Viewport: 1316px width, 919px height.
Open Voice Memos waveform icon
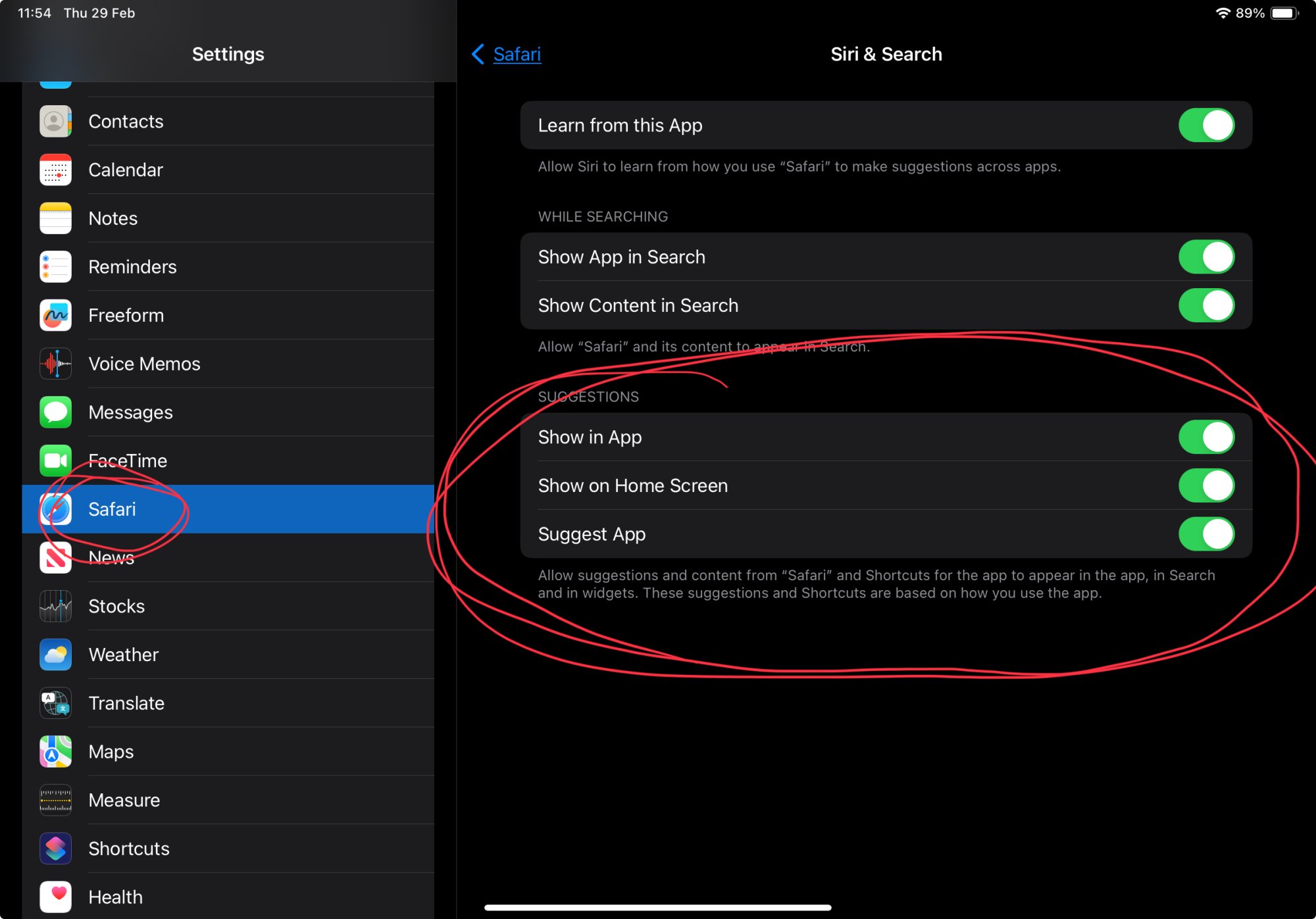coord(55,364)
